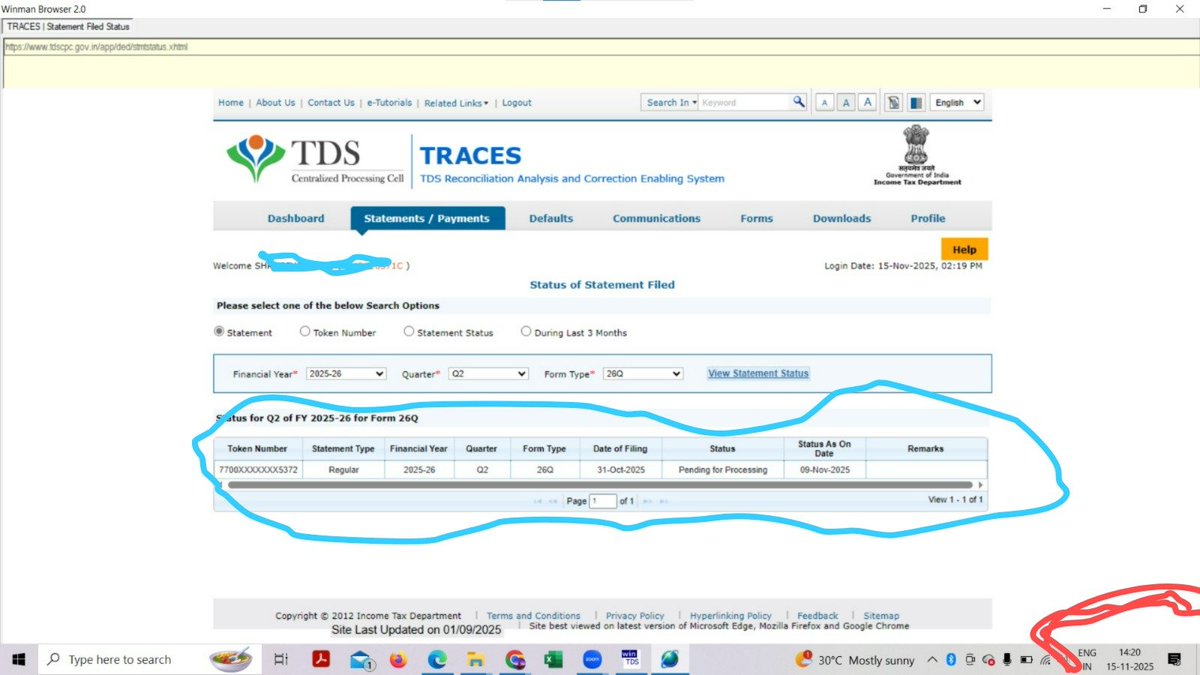Open Zoom from the taskbar

(592, 659)
